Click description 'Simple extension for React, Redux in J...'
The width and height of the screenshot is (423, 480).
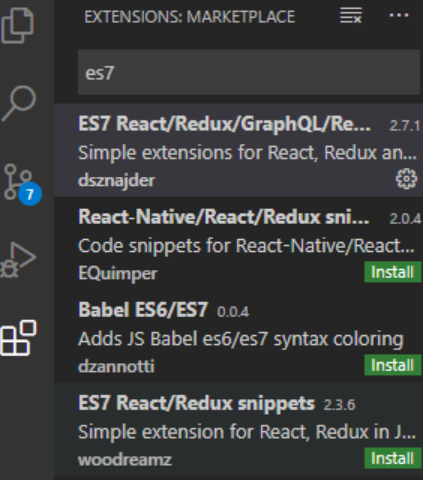point(247,432)
